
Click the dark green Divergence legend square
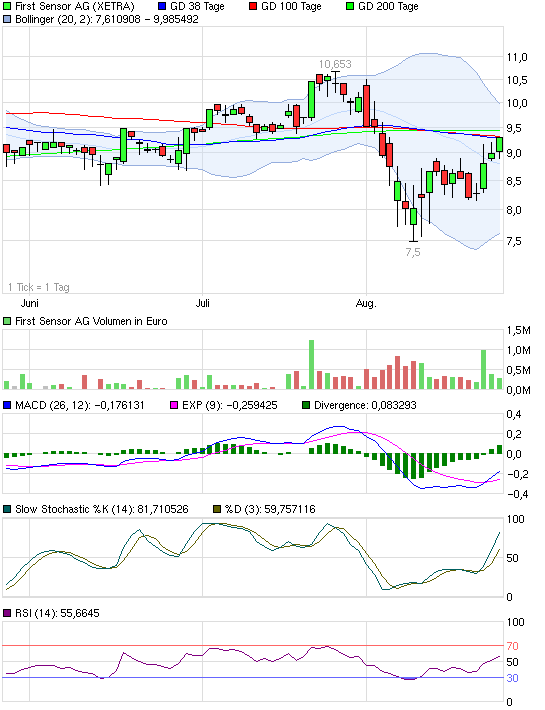(306, 405)
